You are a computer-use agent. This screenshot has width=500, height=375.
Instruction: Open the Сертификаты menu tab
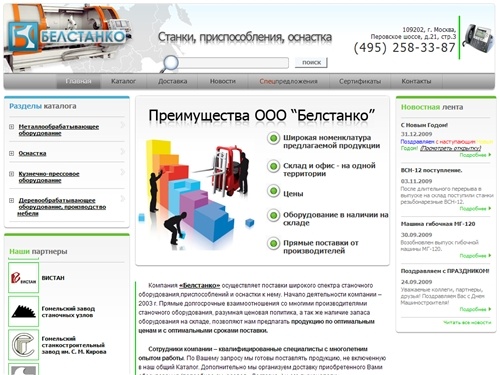point(360,81)
